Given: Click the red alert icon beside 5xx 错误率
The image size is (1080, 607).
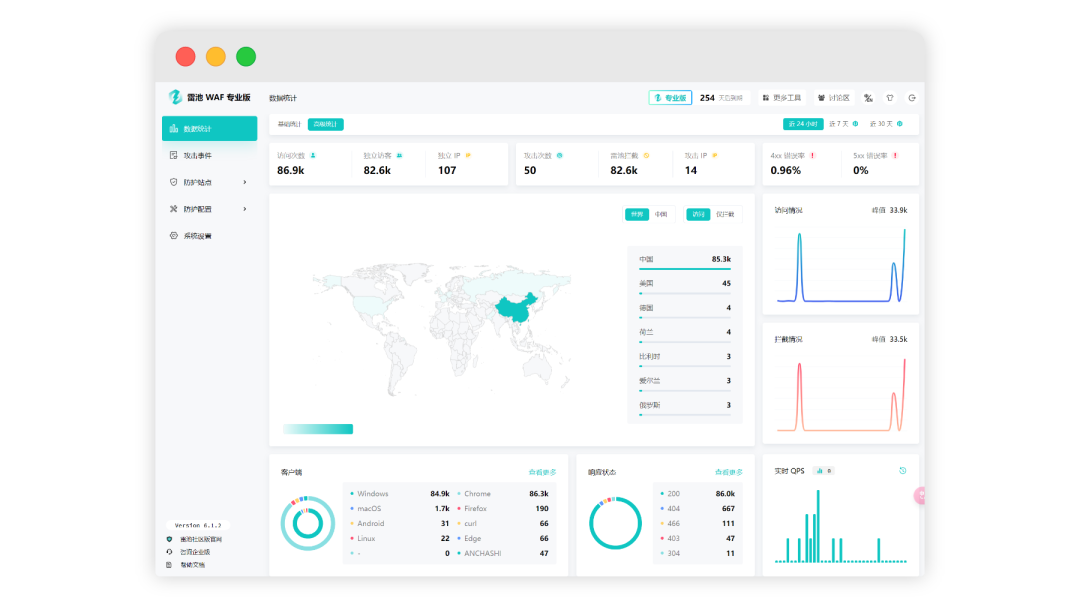Looking at the screenshot, I should pyautogui.click(x=895, y=156).
